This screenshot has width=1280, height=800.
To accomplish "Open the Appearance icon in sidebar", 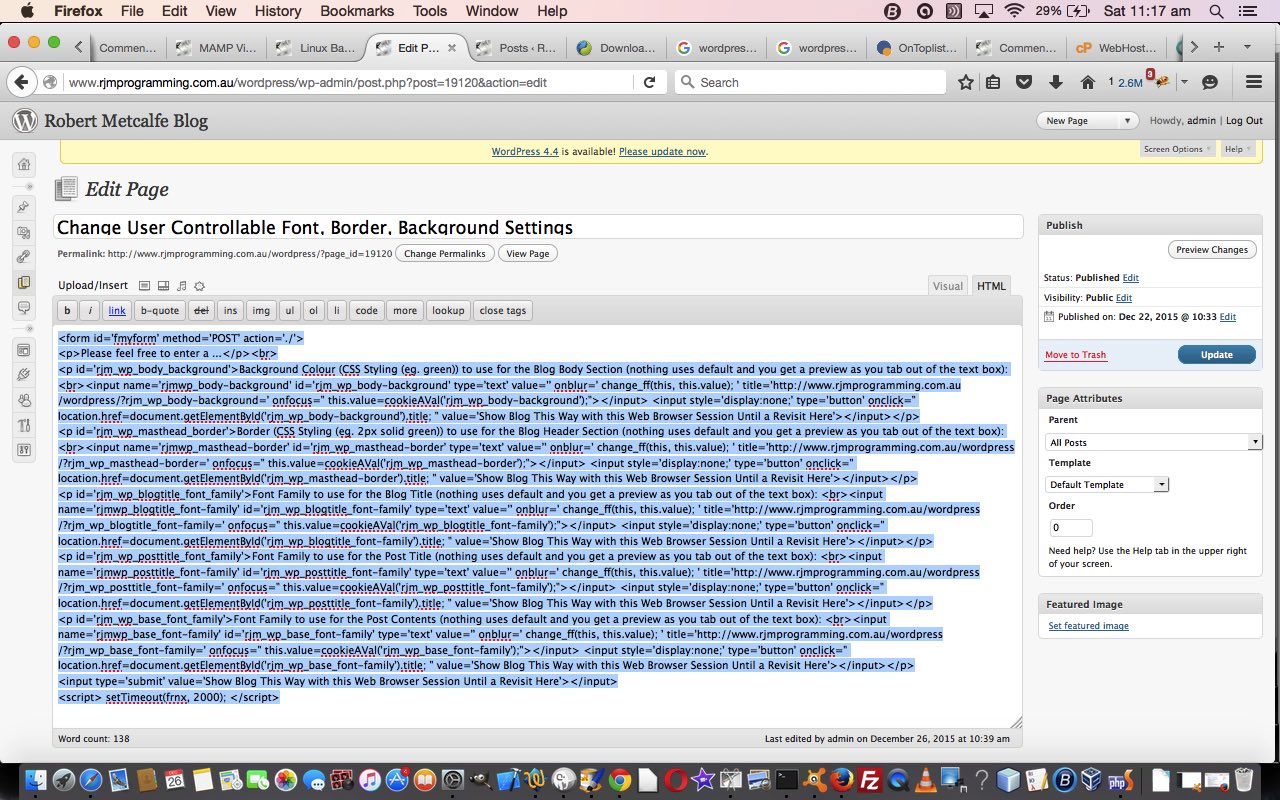I will [24, 350].
